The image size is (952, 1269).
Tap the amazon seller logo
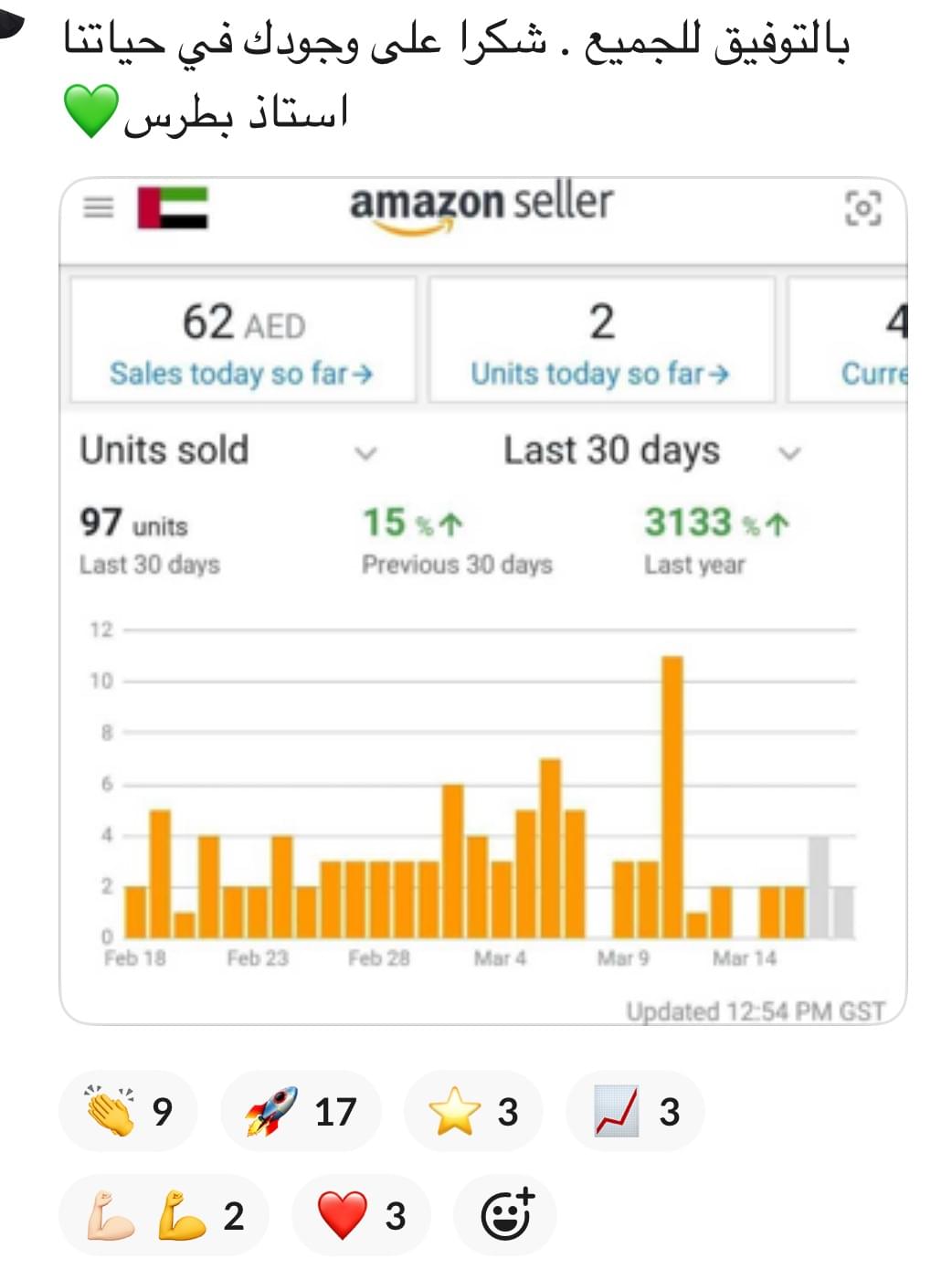click(x=481, y=206)
